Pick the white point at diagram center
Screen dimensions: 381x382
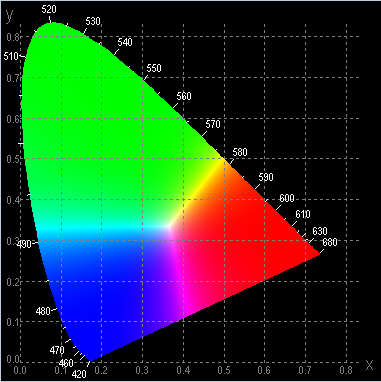[x=171, y=227]
